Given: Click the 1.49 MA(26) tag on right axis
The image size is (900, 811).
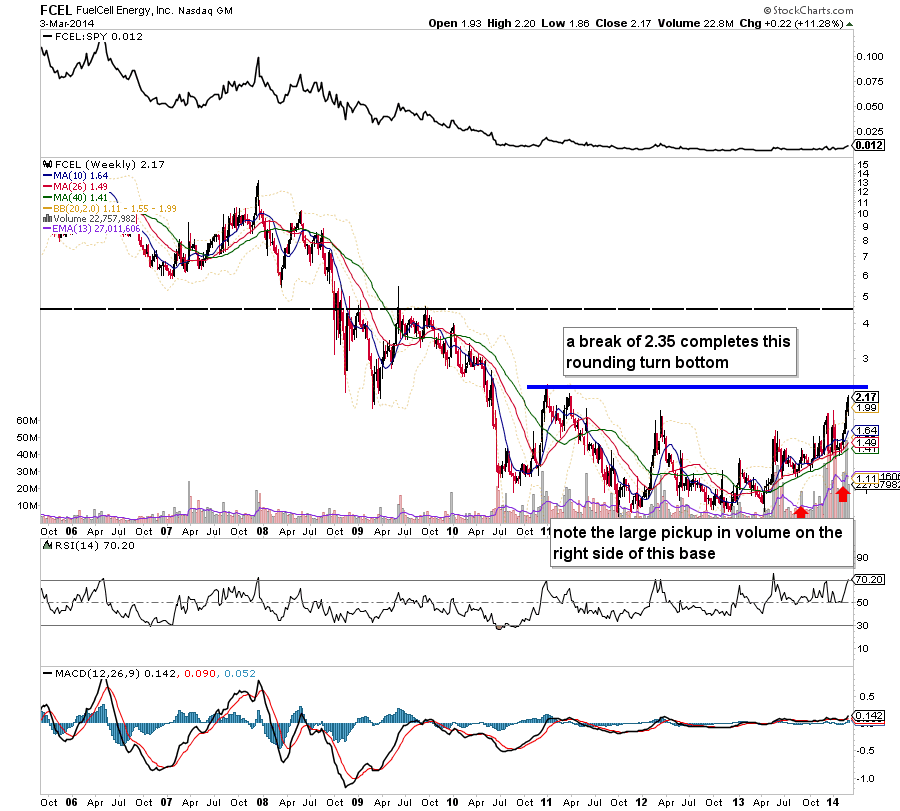Looking at the screenshot, I should point(866,442).
